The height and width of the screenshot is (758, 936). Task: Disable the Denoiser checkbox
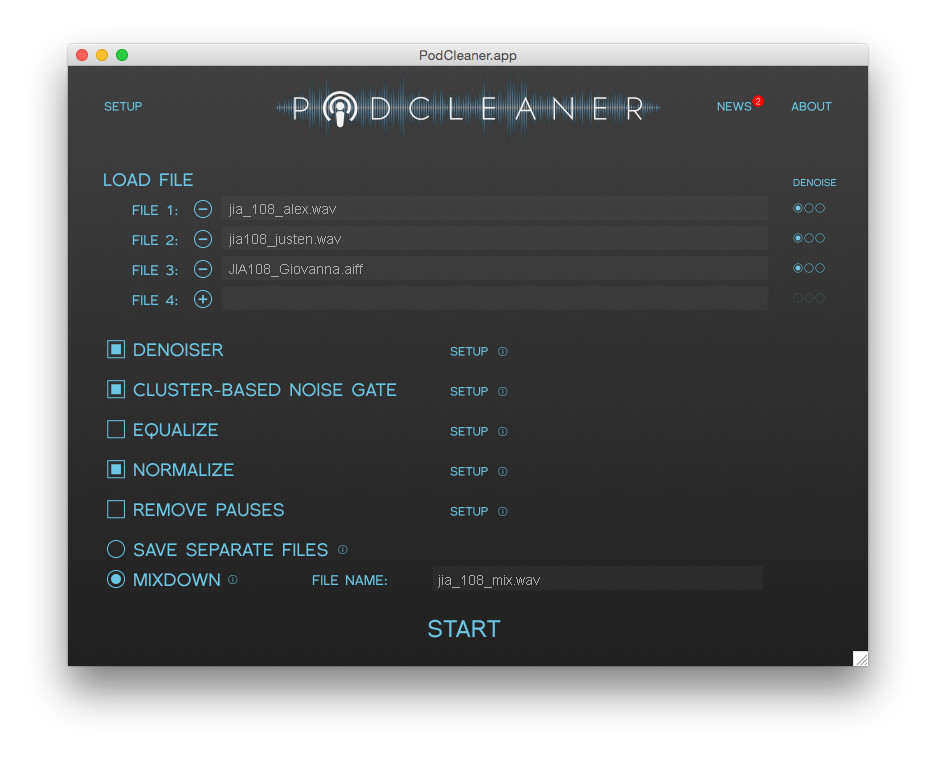pyautogui.click(x=116, y=349)
